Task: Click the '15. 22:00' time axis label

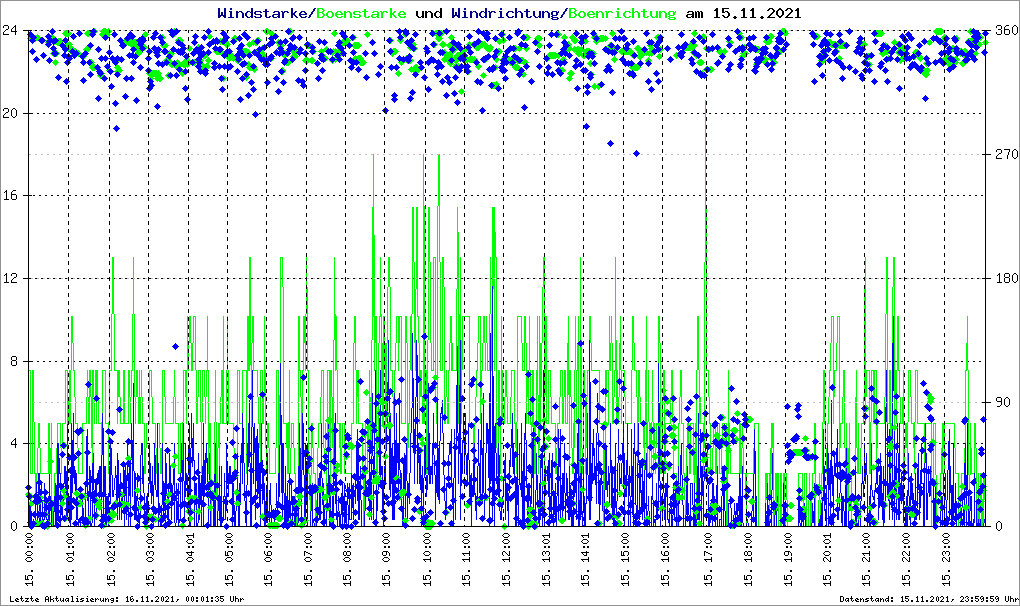Action: 906,559
